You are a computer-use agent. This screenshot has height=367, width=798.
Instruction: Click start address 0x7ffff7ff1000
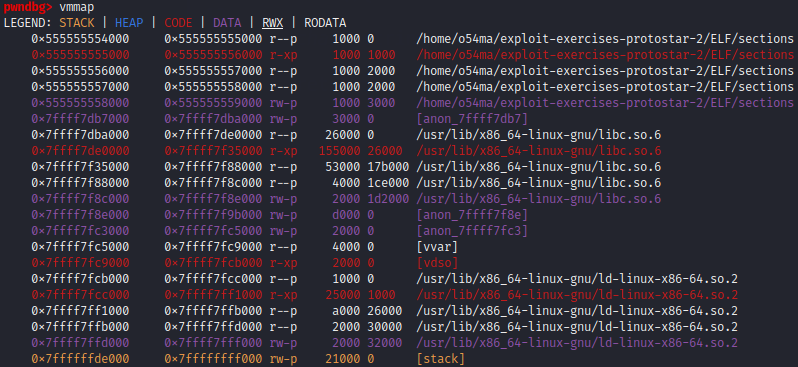pyautogui.click(x=80, y=311)
